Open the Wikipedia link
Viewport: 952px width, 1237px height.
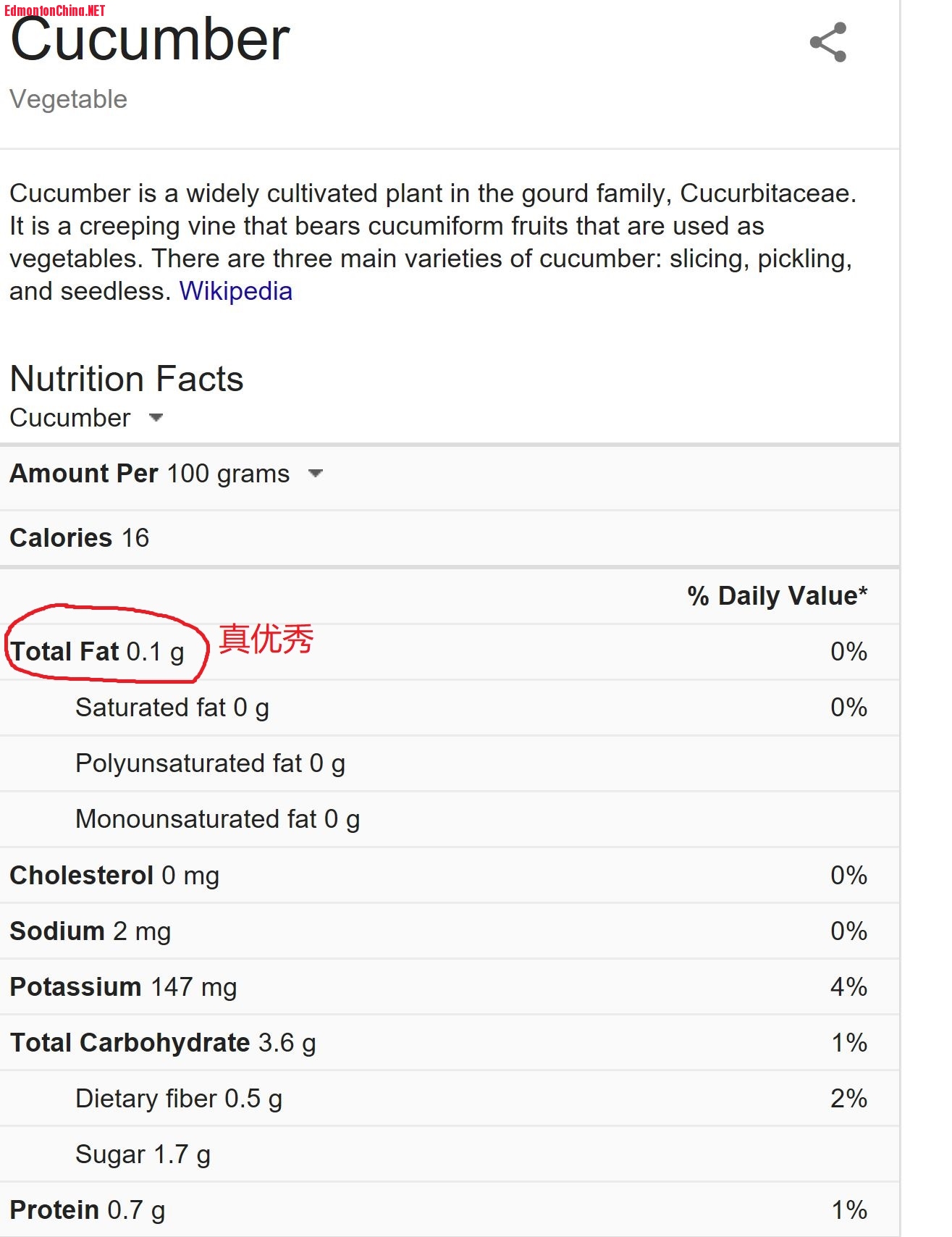pos(236,291)
